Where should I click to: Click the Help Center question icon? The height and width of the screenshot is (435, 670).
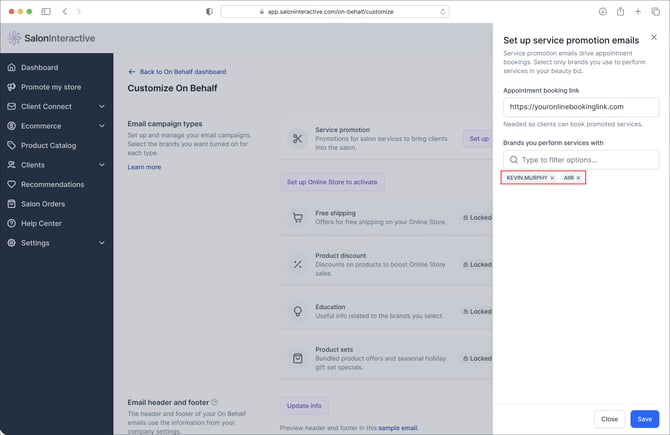pyautogui.click(x=12, y=223)
